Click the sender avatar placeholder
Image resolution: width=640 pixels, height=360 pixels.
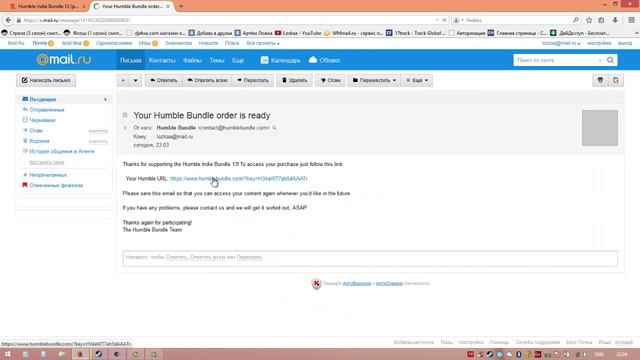click(600, 128)
